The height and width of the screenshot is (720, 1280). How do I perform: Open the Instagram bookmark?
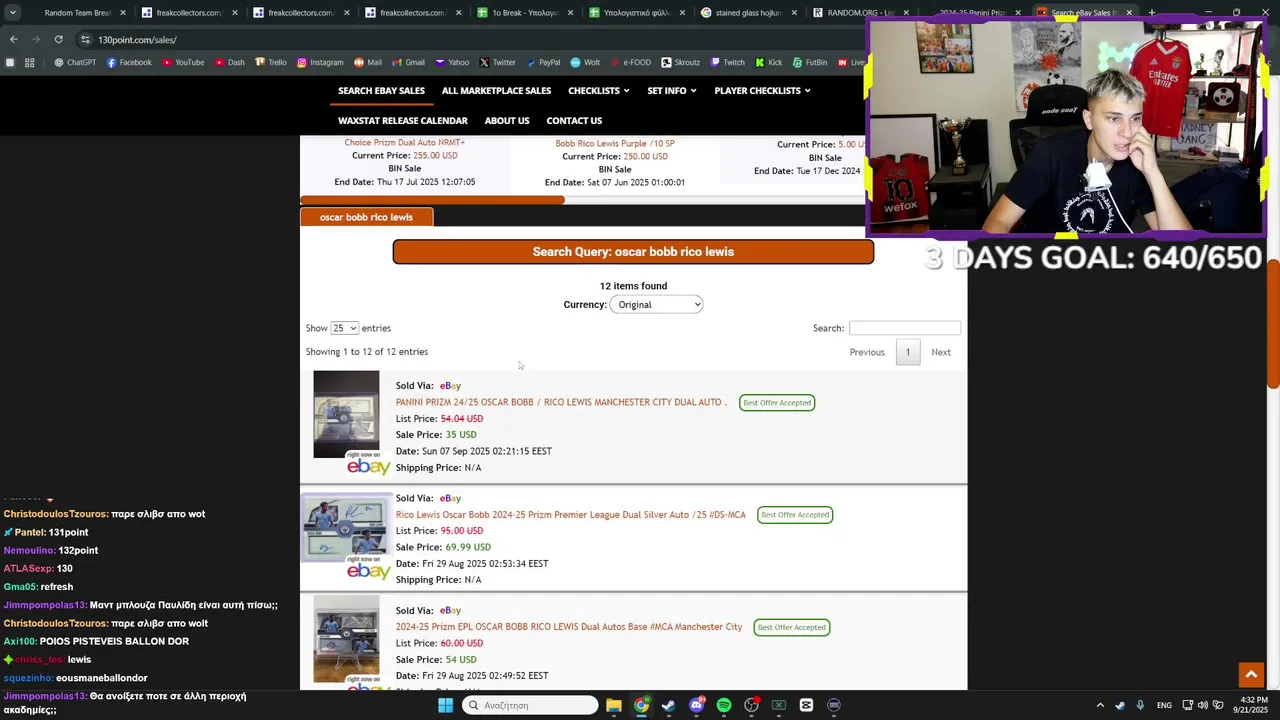(319, 62)
